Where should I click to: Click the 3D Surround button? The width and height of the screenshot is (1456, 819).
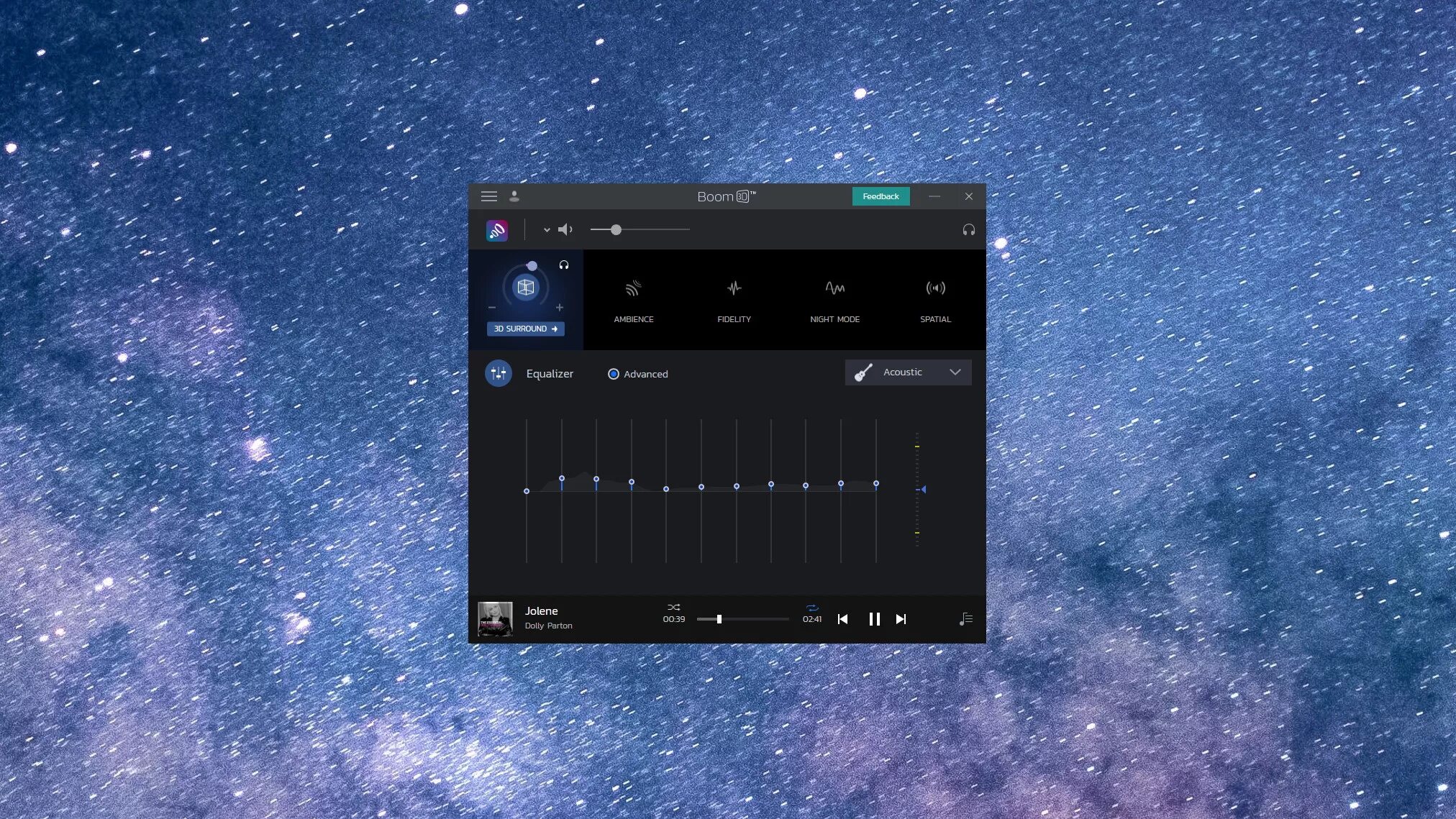(526, 329)
